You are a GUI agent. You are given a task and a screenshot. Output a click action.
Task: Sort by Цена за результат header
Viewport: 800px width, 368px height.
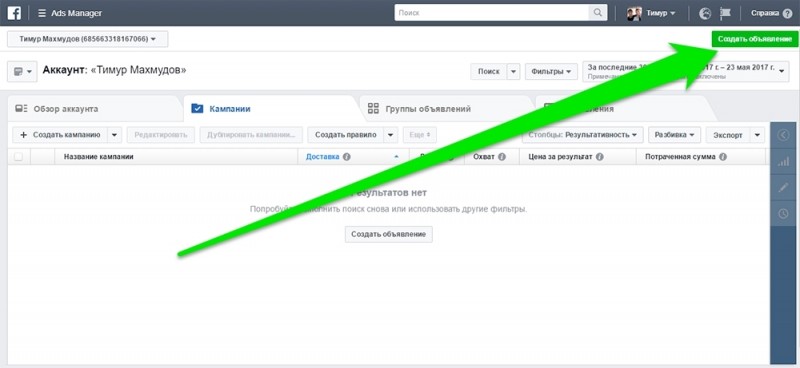coord(578,157)
